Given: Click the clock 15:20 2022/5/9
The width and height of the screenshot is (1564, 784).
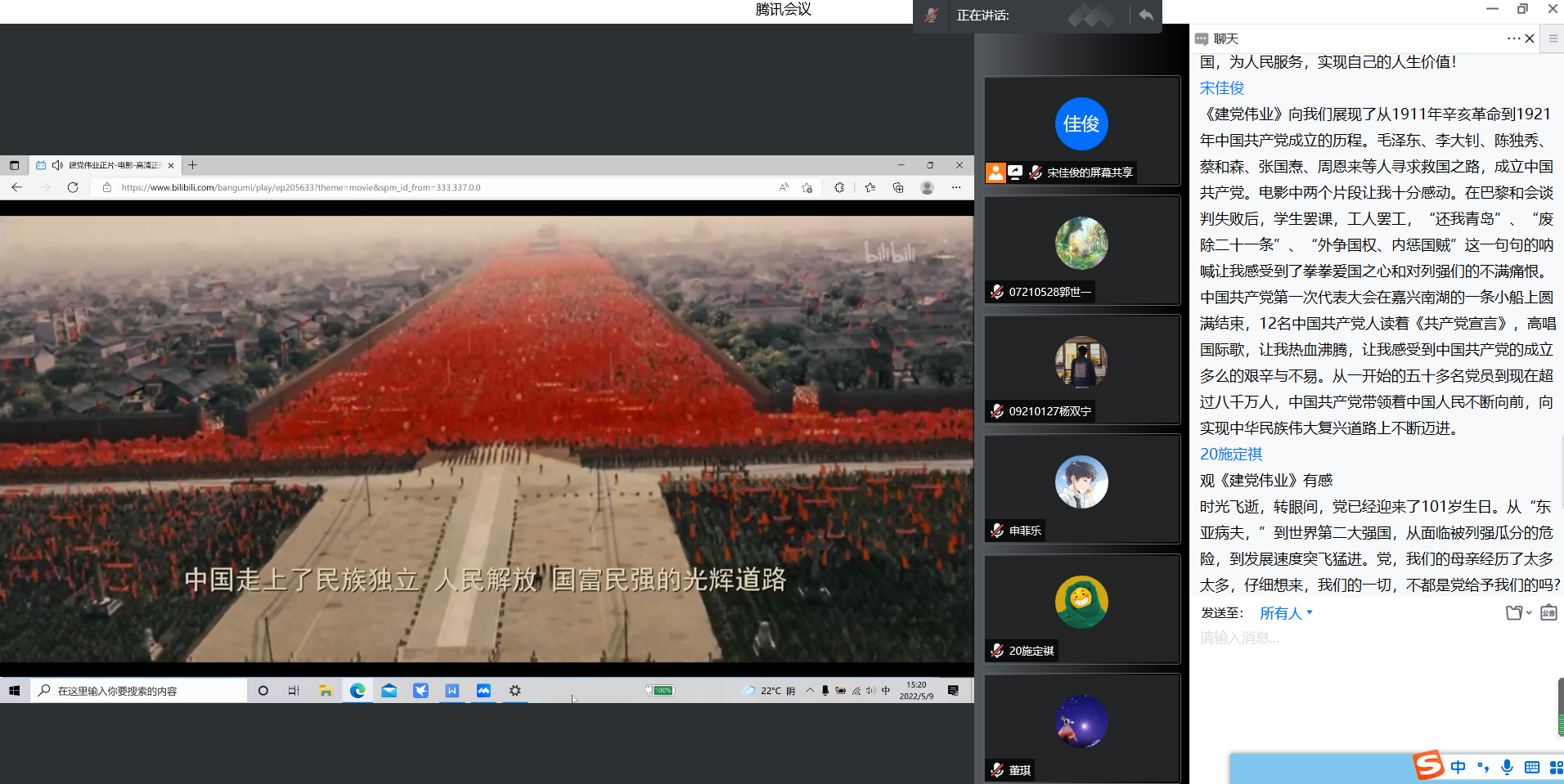Looking at the screenshot, I should [916, 691].
